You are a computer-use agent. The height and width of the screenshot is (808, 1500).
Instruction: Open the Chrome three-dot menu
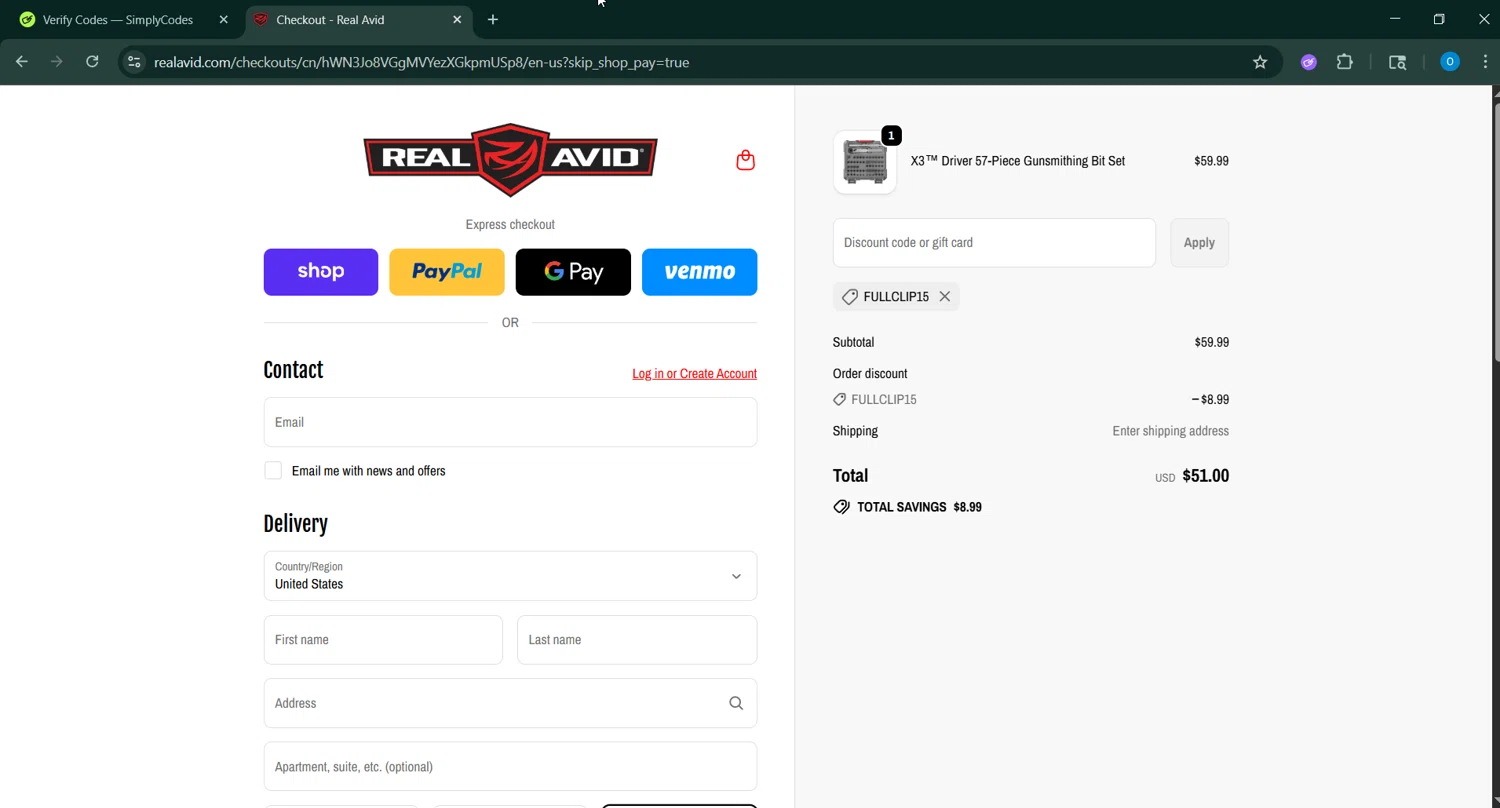click(1485, 62)
